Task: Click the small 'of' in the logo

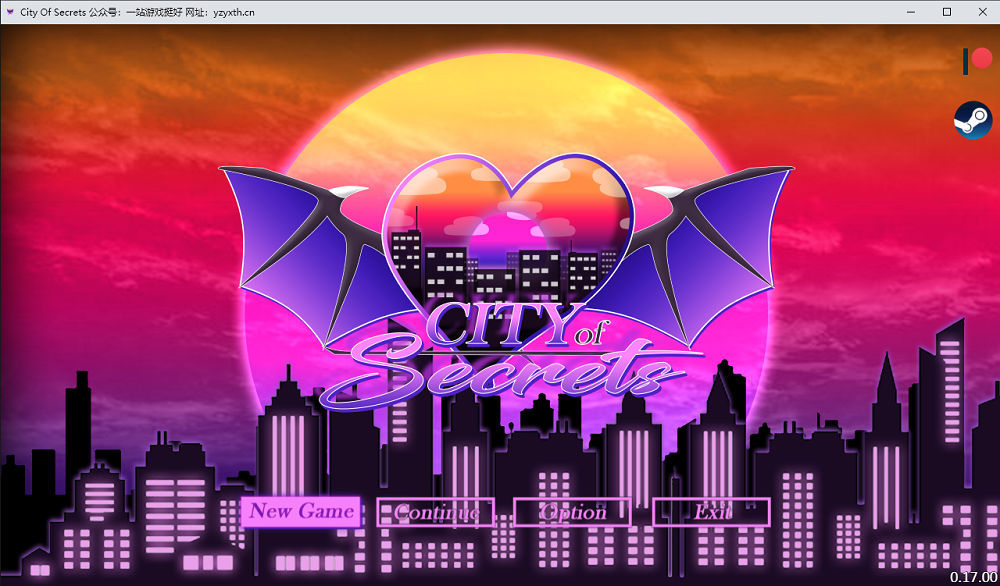Action: pyautogui.click(x=588, y=333)
